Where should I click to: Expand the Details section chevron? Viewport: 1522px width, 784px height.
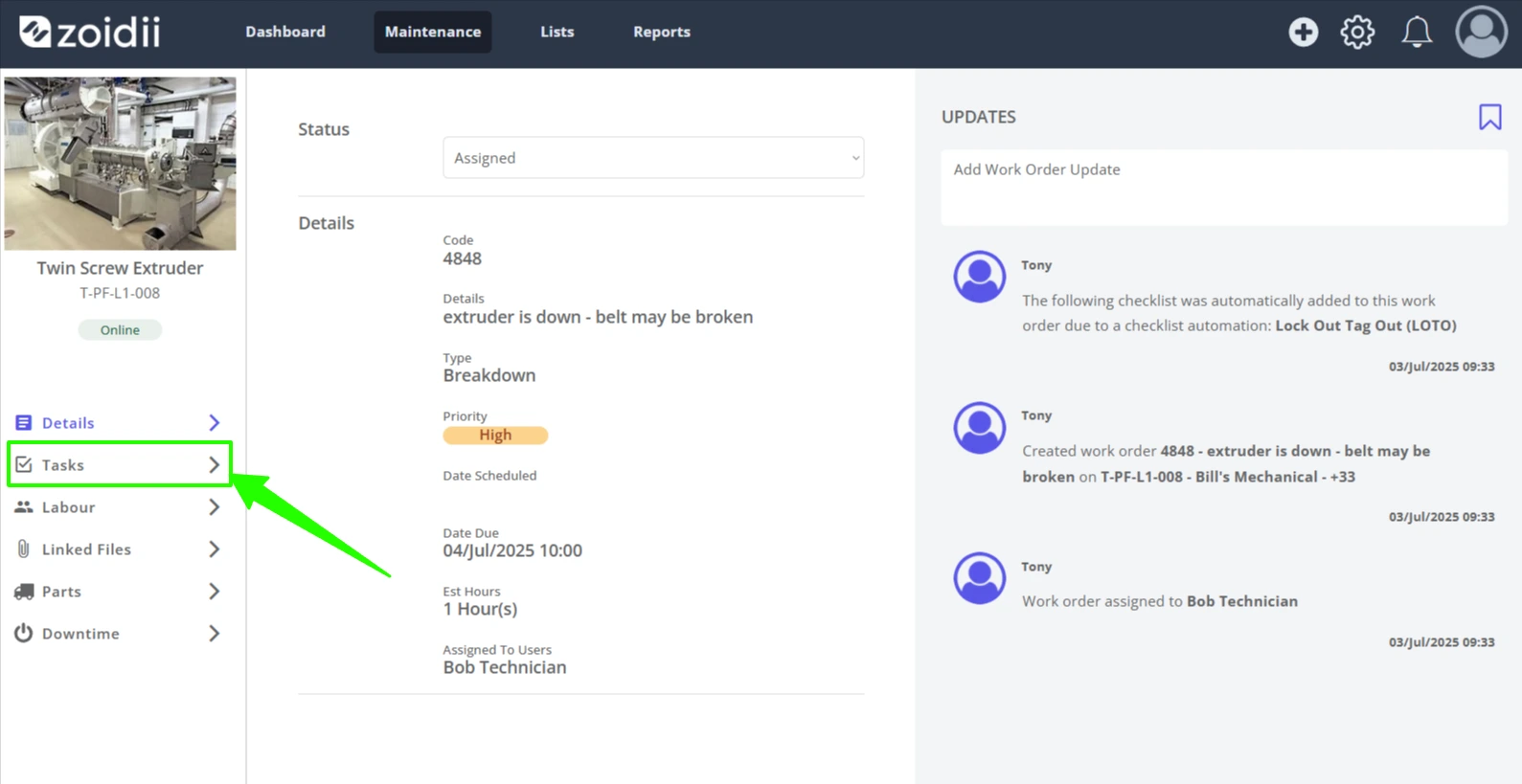215,422
